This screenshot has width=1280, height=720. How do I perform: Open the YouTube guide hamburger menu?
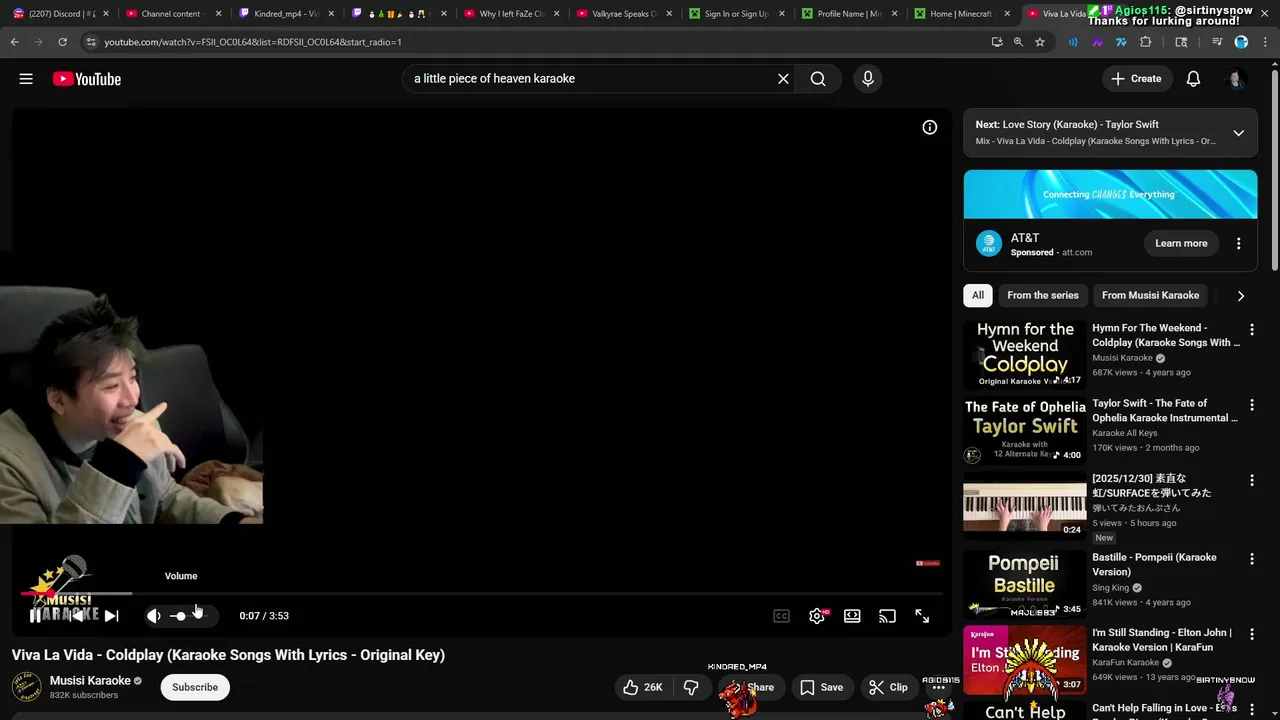coord(26,79)
